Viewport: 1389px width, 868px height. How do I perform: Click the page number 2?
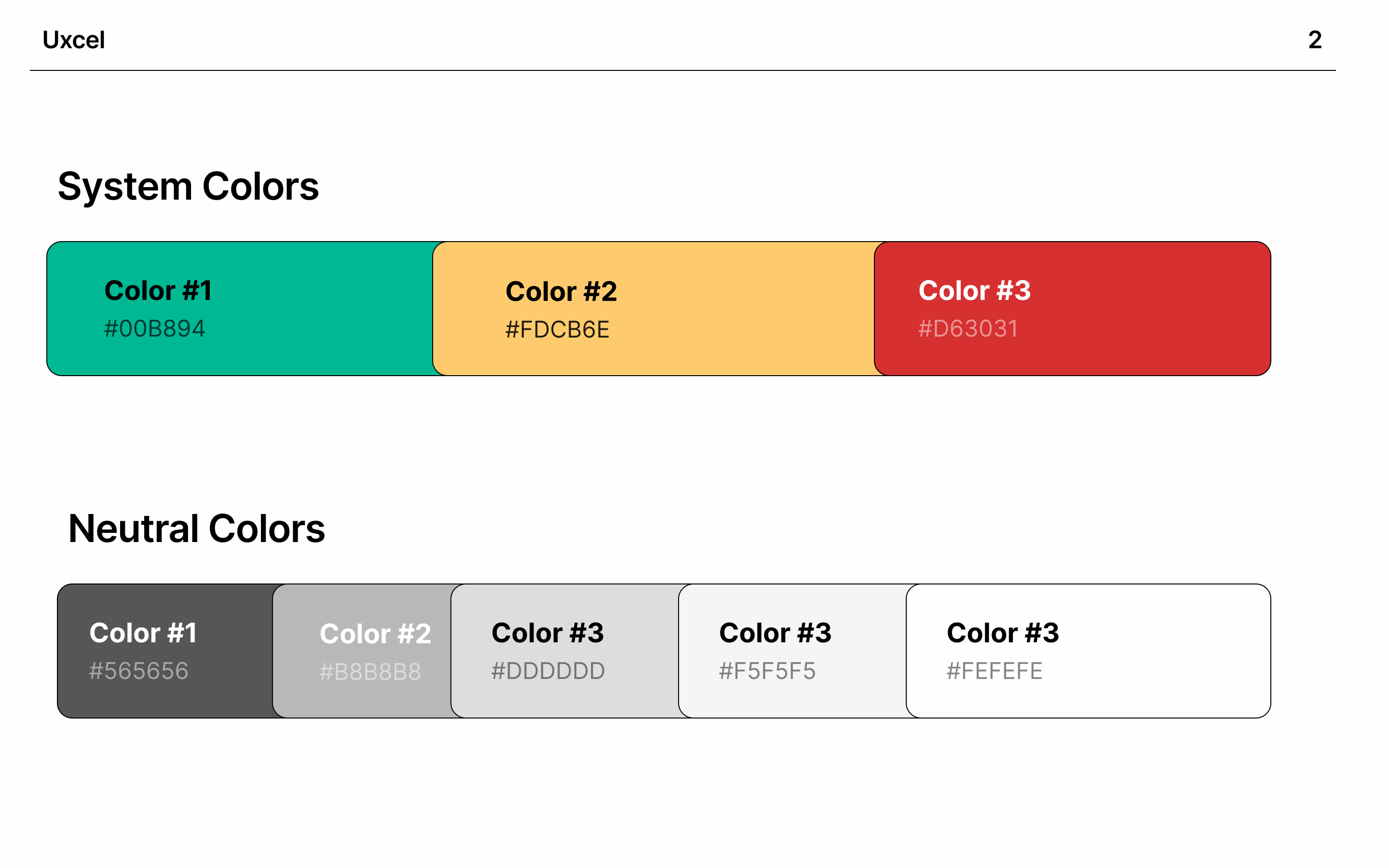pyautogui.click(x=1315, y=40)
